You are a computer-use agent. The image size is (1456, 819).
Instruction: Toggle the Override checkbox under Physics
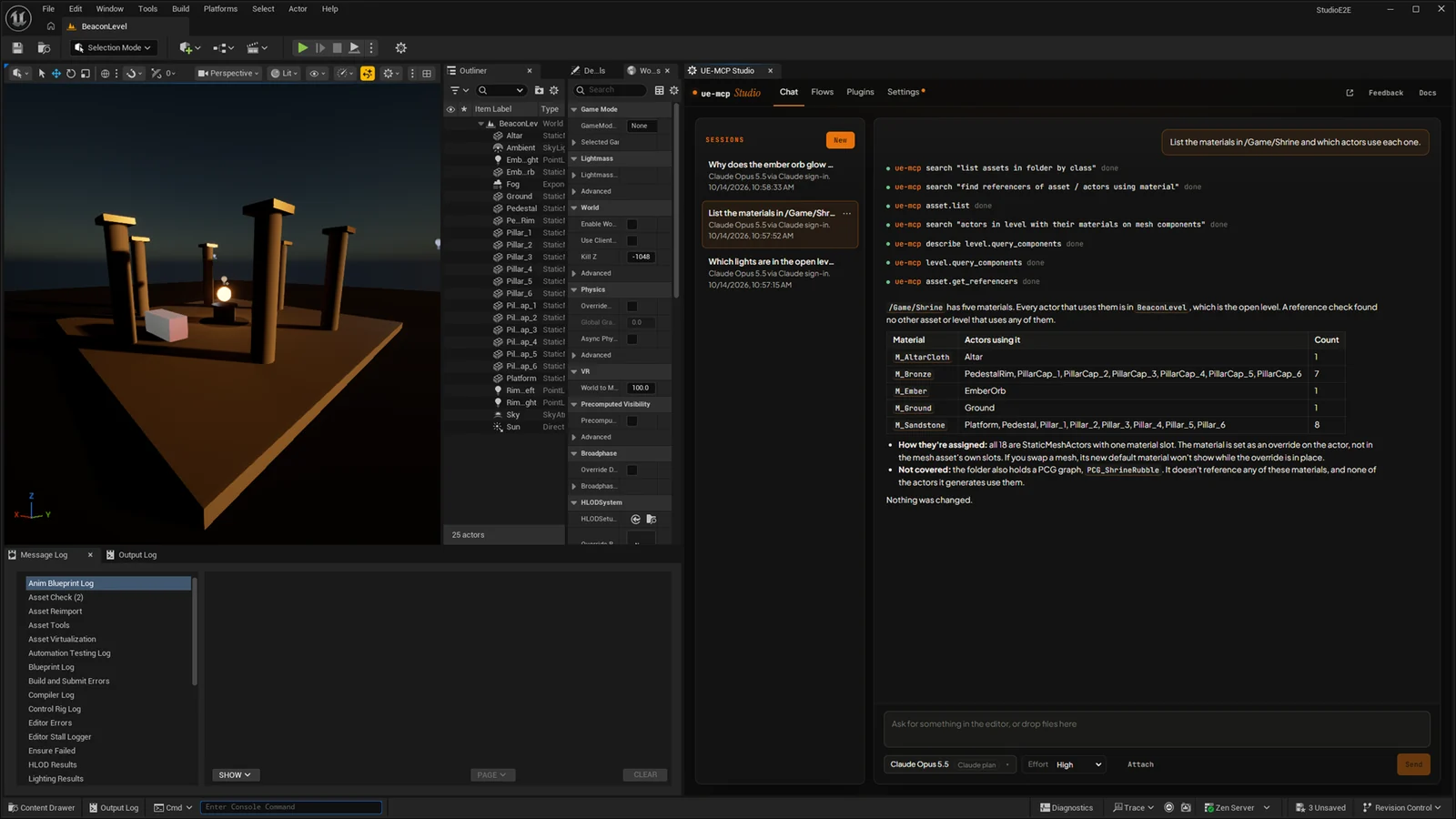632,306
